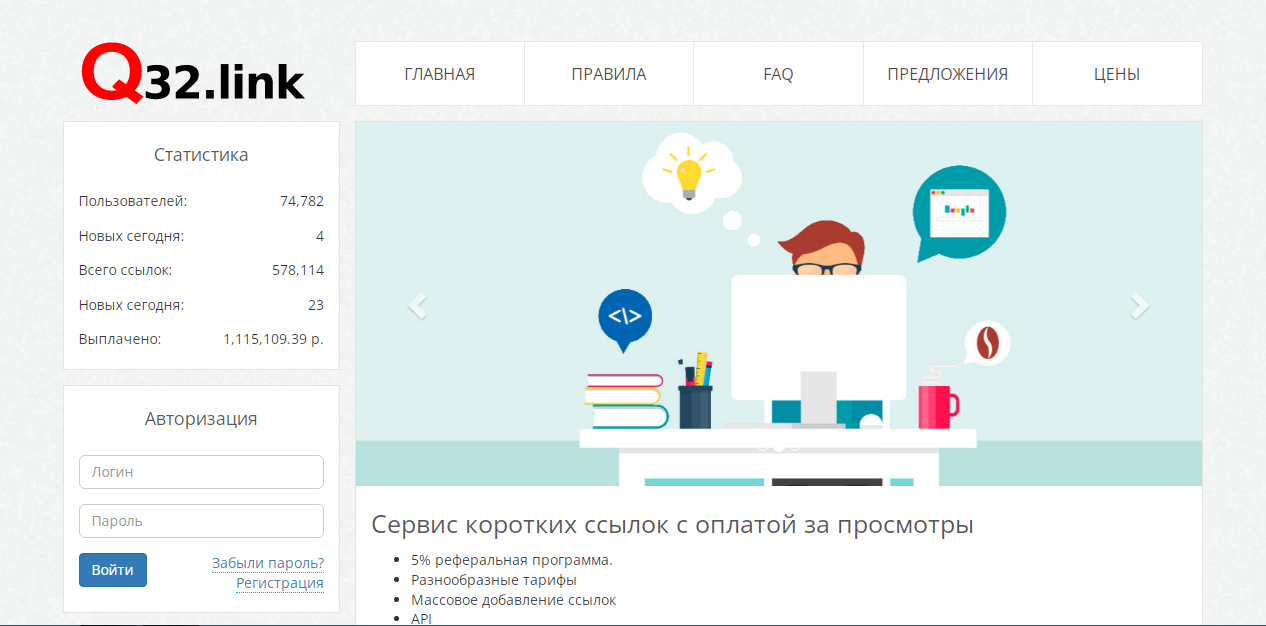Go to the ЦЕНЫ pricing page
Image resolution: width=1266 pixels, height=626 pixels.
pyautogui.click(x=1117, y=74)
